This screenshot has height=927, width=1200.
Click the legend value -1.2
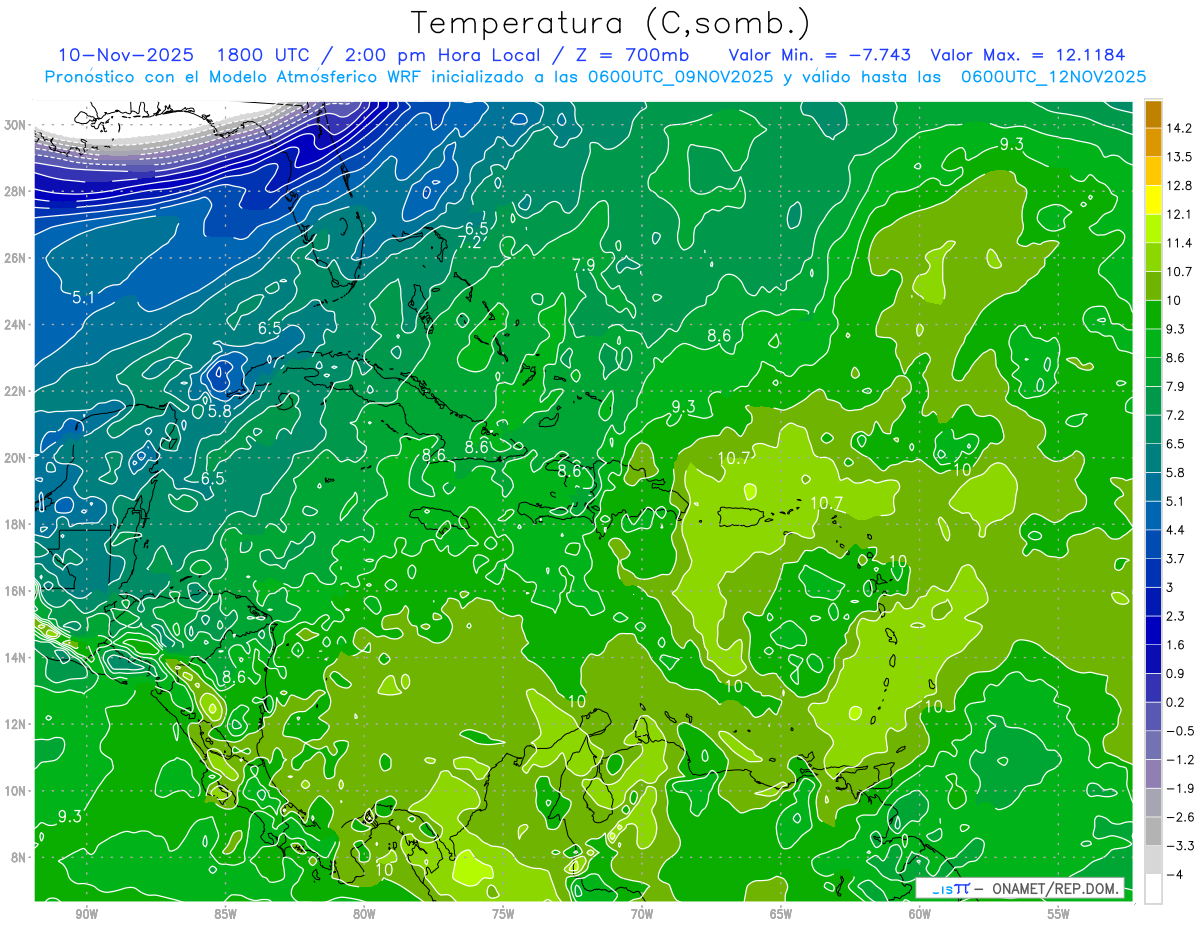(x=1180, y=760)
